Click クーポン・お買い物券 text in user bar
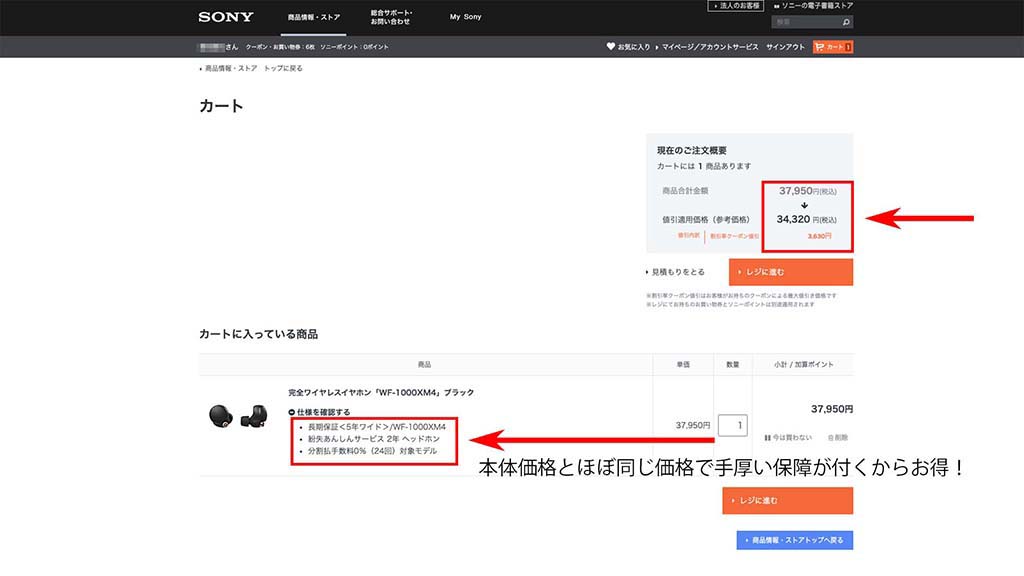The width and height of the screenshot is (1024, 576). coord(280,47)
